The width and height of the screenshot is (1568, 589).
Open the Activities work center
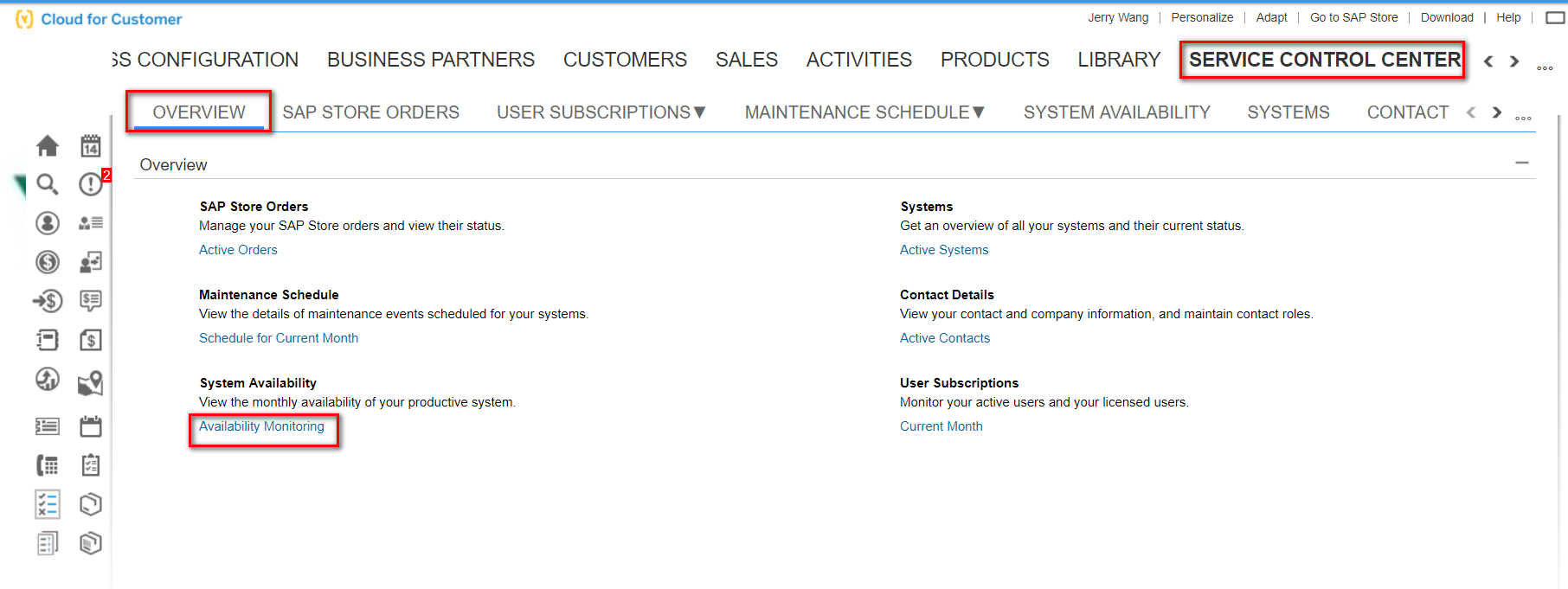[x=859, y=60]
